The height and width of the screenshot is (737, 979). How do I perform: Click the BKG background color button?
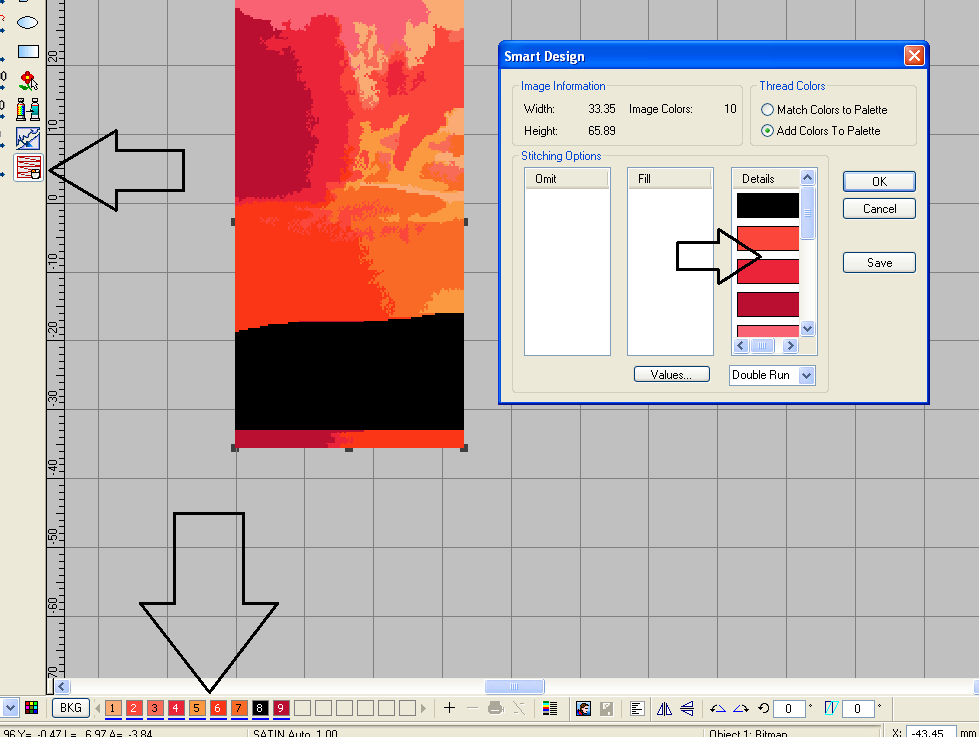[70, 708]
